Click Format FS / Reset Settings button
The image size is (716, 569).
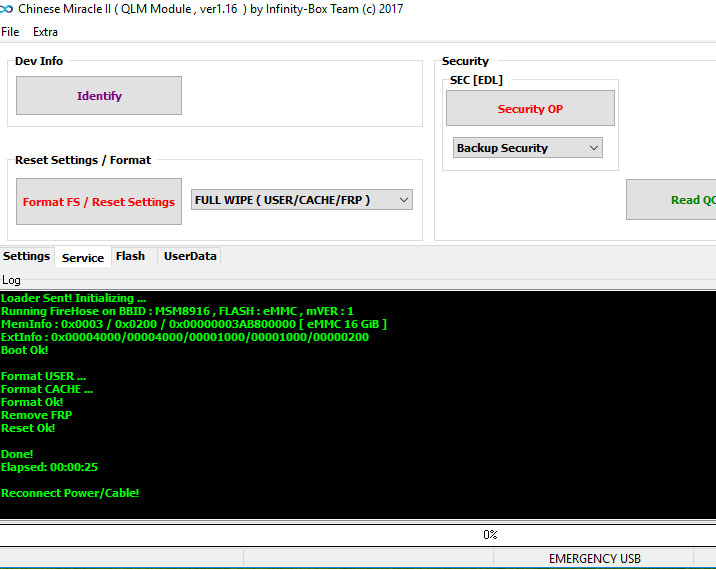click(x=99, y=201)
